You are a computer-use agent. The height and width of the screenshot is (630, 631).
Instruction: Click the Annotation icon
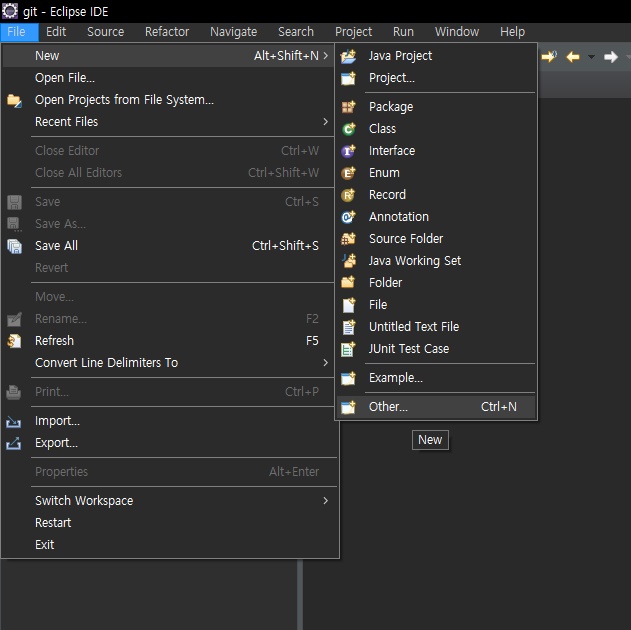[348, 217]
